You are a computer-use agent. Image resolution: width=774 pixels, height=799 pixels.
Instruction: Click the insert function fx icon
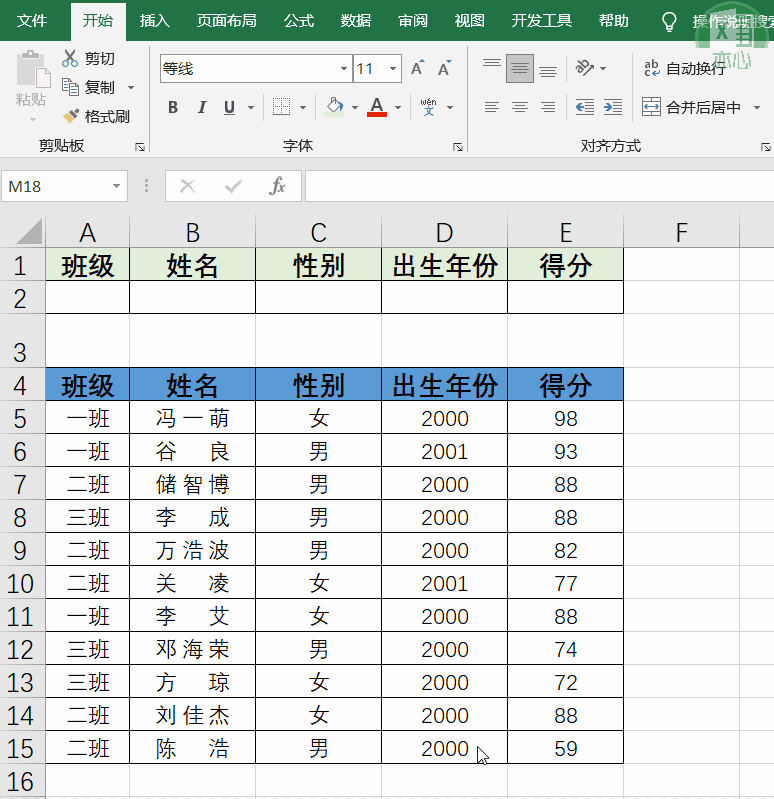coord(277,187)
